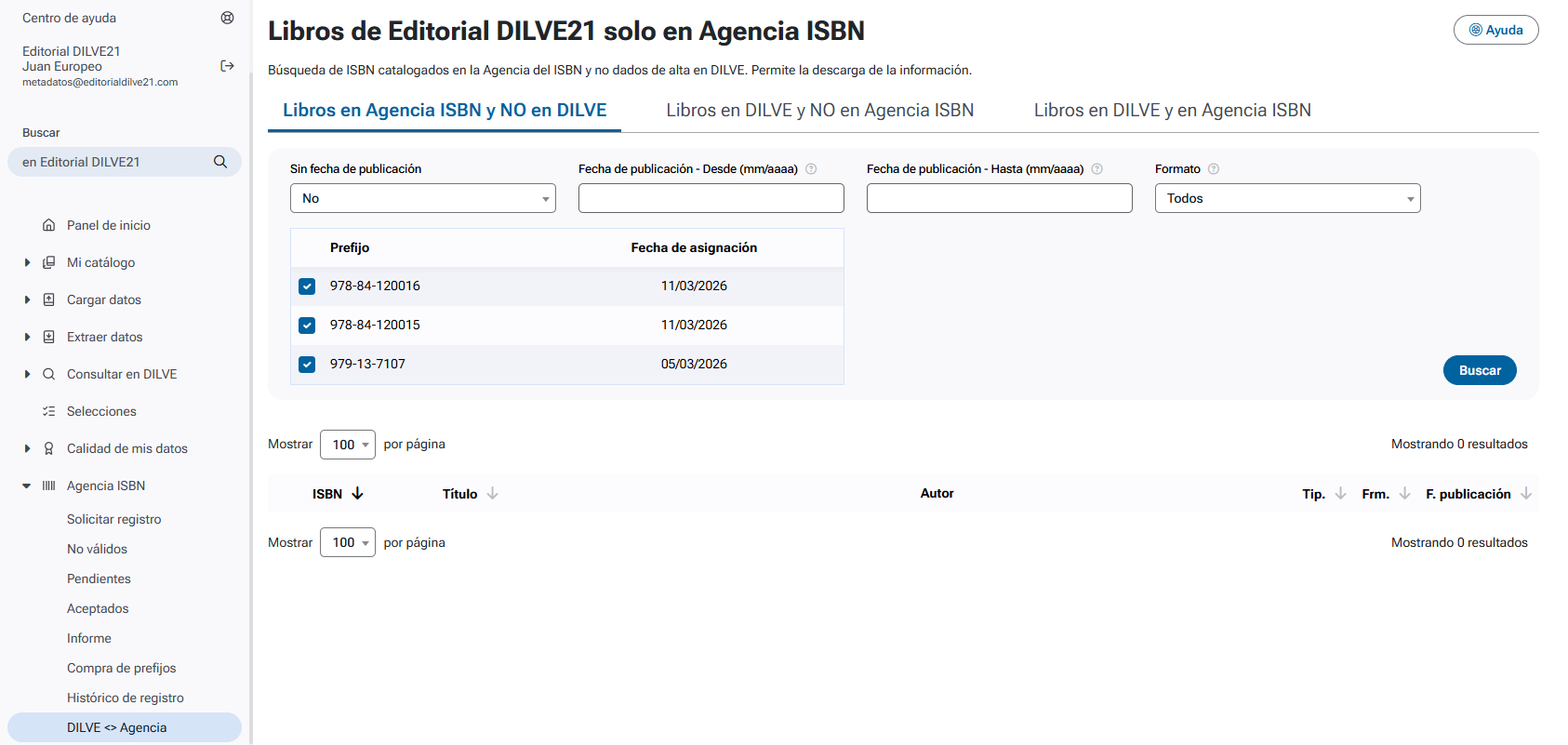Uncheck prefix 978-84-120016 checkbox
This screenshot has height=745, width=1568.
click(x=307, y=286)
